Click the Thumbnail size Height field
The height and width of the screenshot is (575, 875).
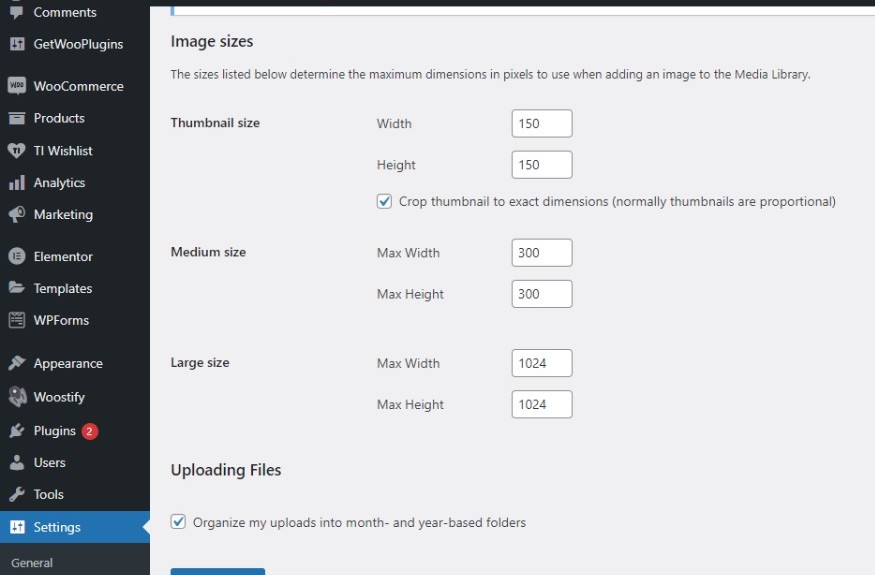[x=542, y=165]
